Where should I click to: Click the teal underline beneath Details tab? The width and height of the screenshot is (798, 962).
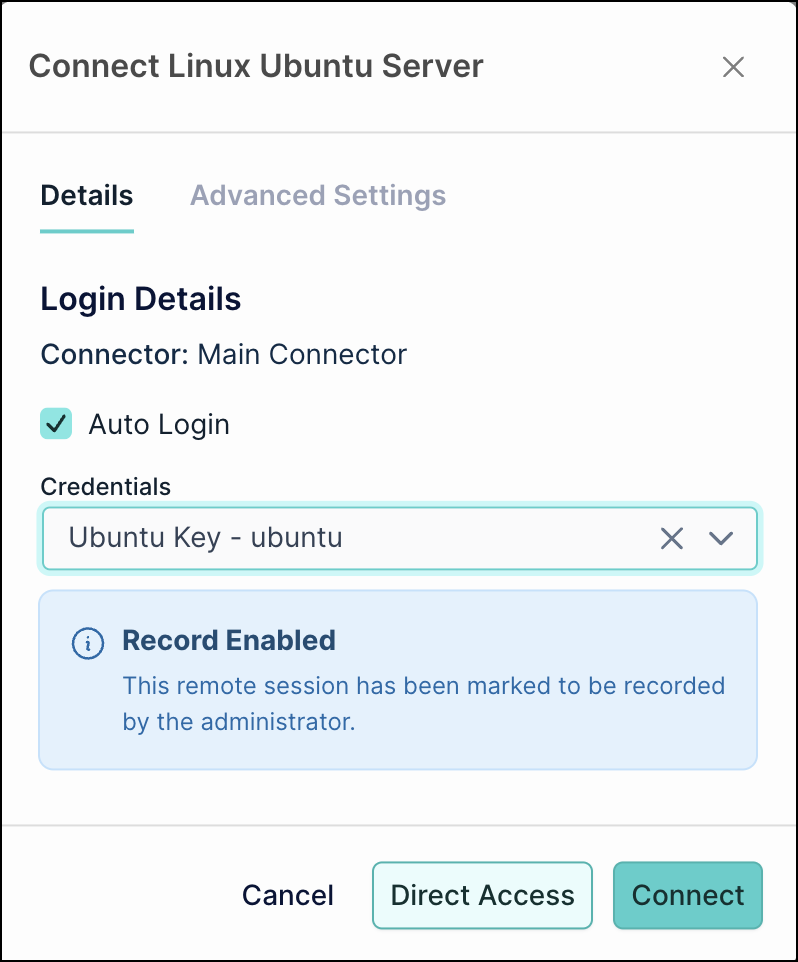coord(87,231)
